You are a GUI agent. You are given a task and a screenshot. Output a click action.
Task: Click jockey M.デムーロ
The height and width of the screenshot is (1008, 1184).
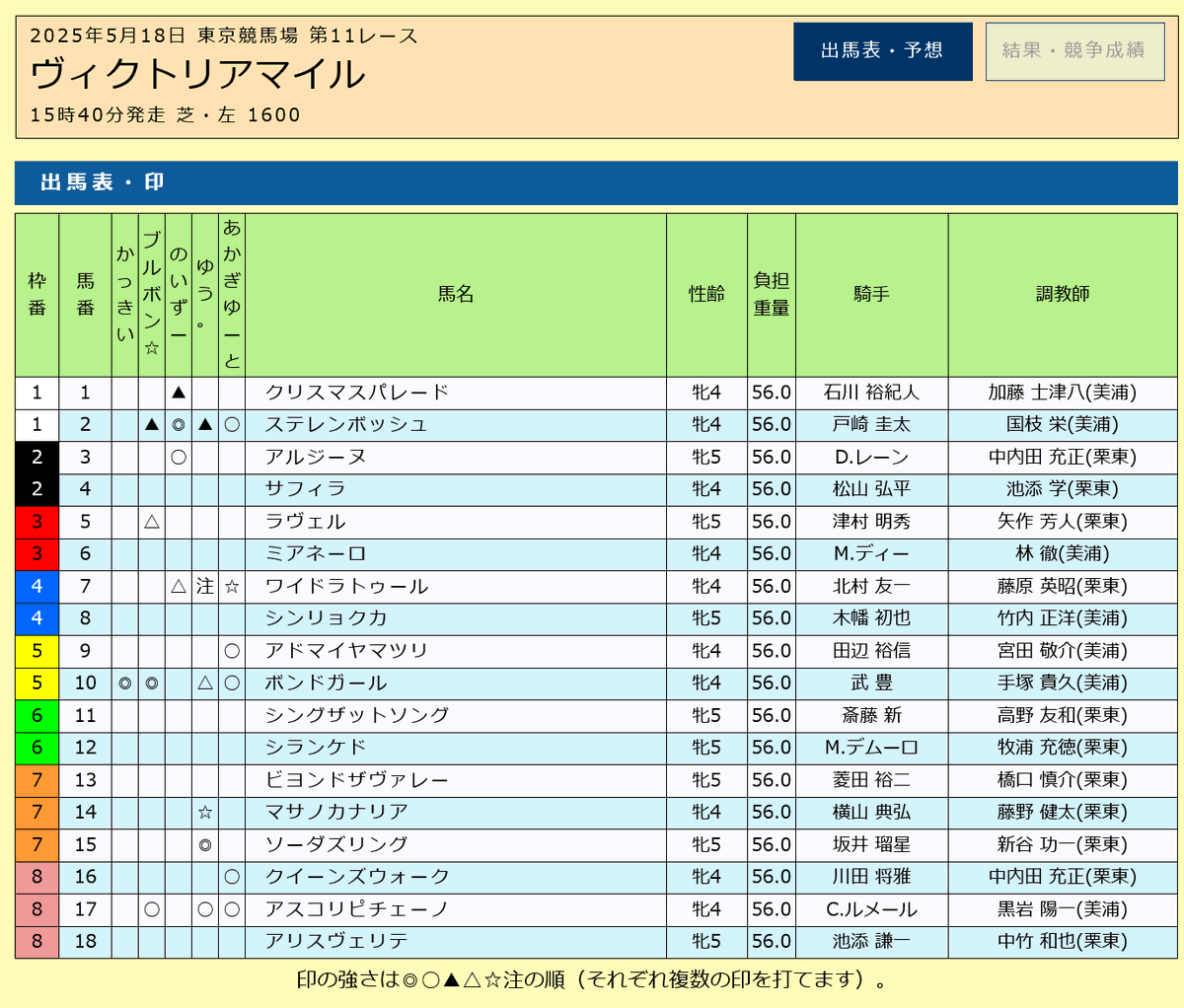coord(872,748)
